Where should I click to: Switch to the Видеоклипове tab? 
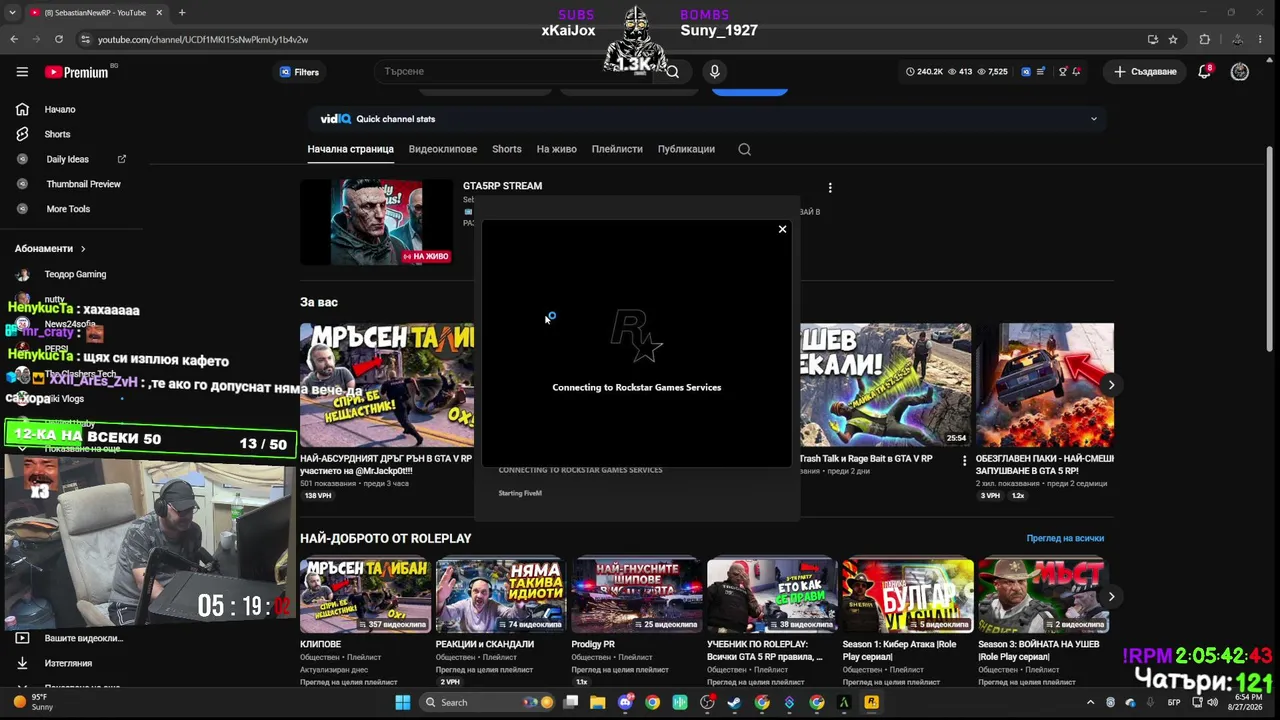443,149
